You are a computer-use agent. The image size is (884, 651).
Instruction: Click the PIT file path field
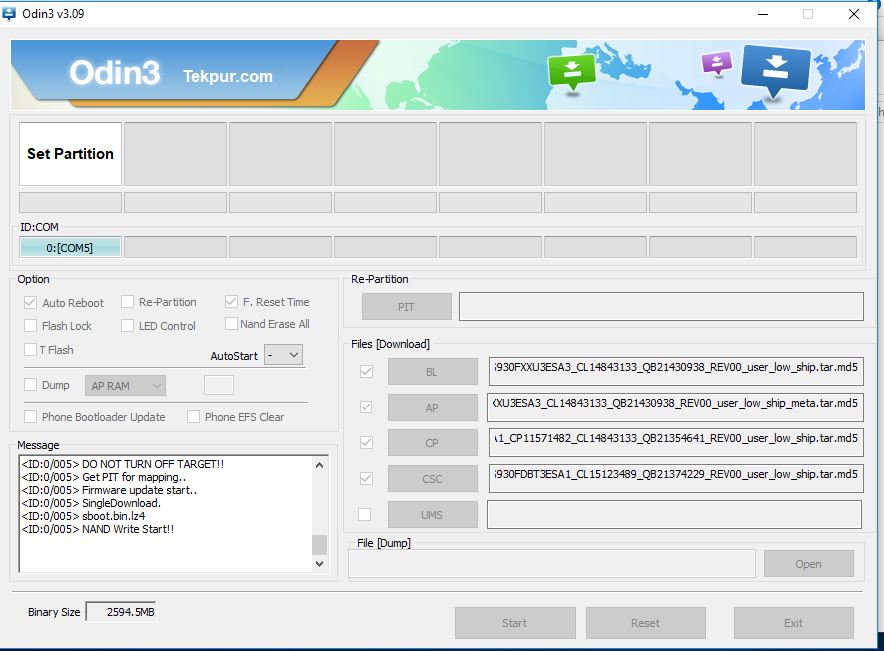click(661, 307)
